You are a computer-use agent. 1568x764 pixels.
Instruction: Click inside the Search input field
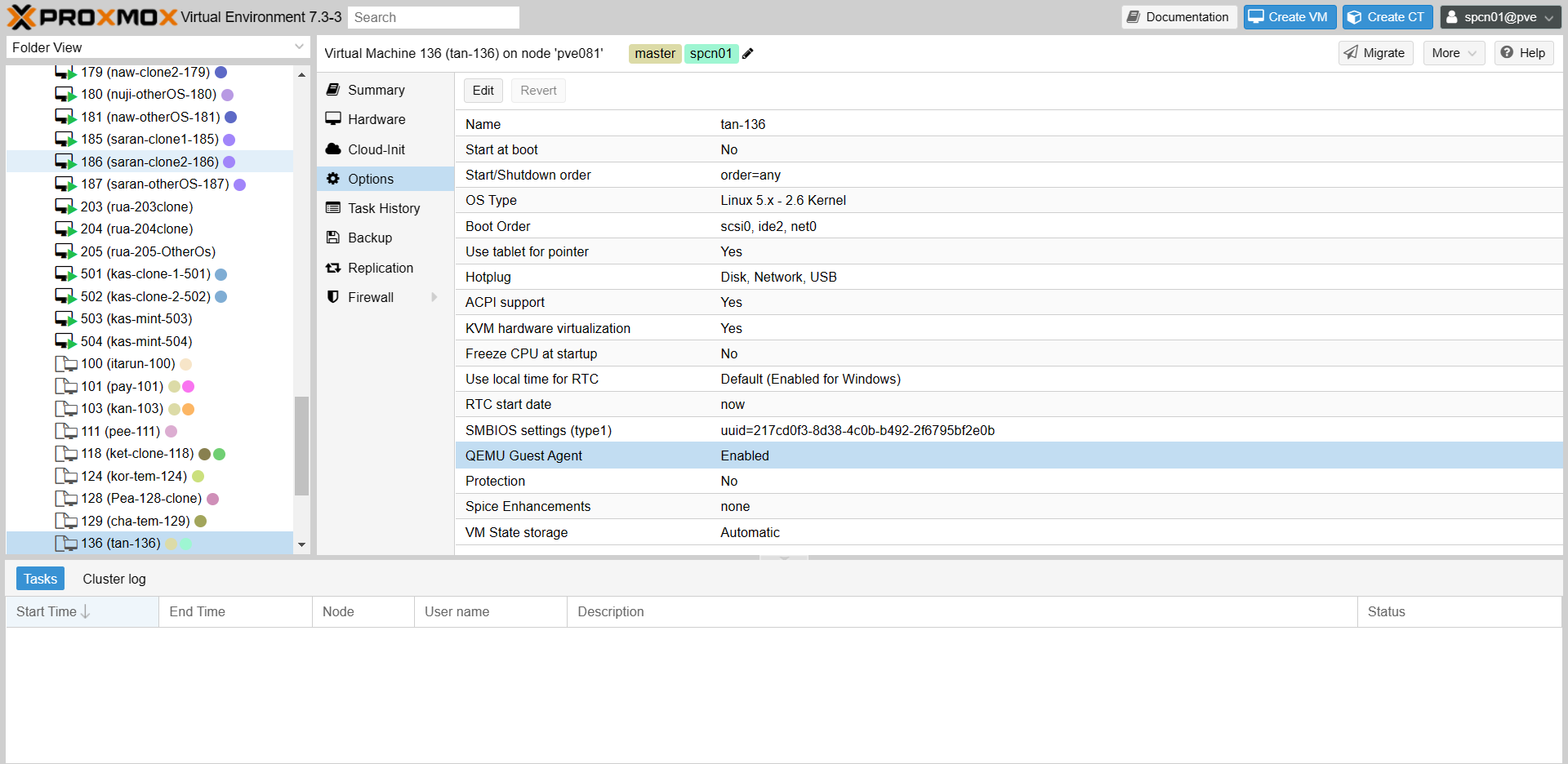pyautogui.click(x=433, y=17)
